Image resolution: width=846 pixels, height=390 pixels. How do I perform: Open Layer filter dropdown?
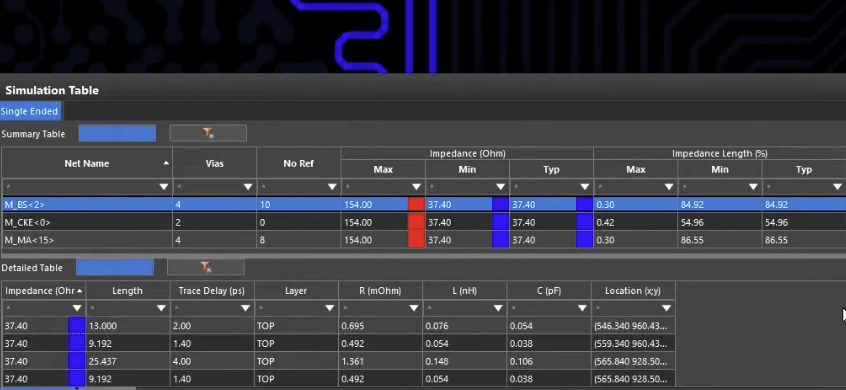click(x=330, y=309)
